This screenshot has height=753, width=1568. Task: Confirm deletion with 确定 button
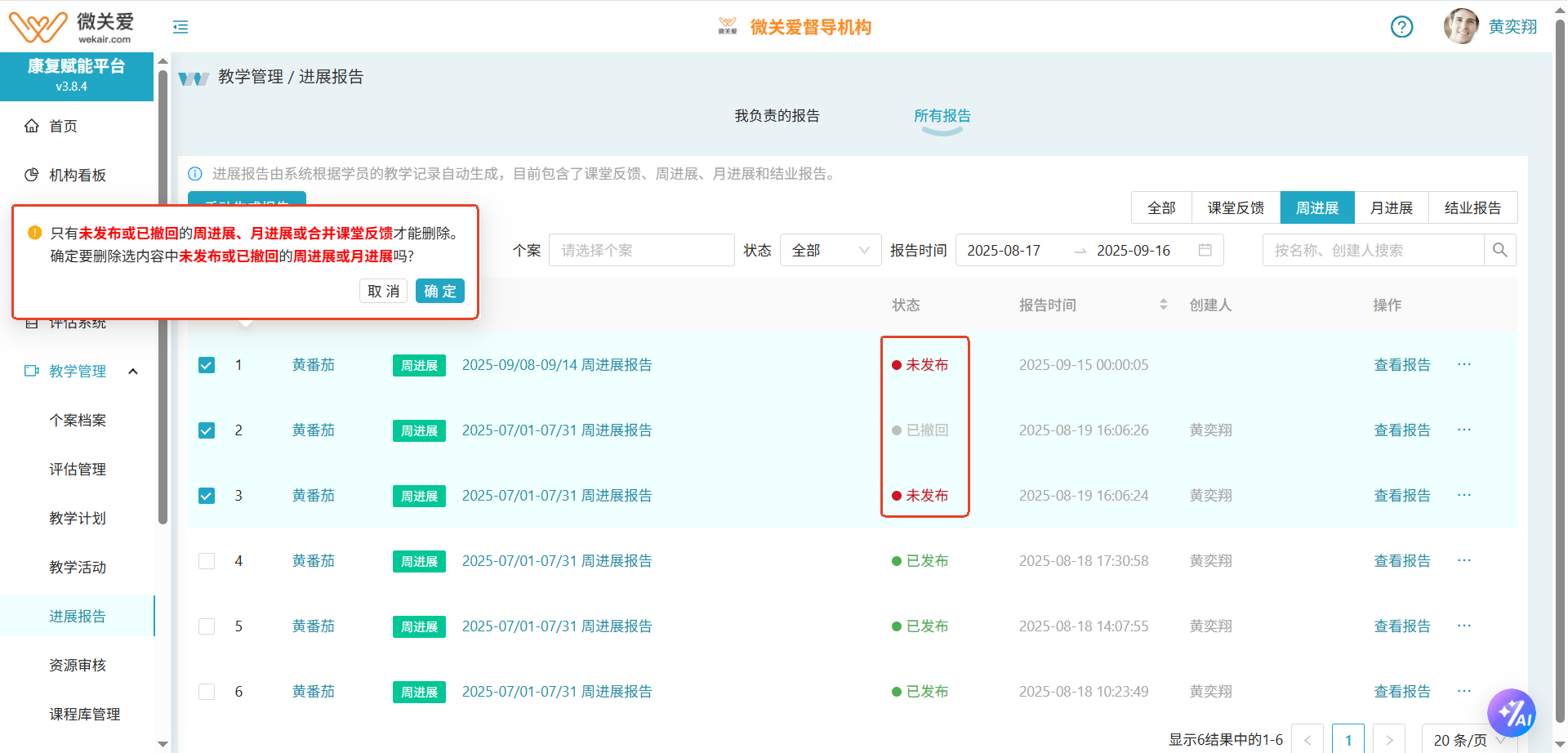coord(439,291)
